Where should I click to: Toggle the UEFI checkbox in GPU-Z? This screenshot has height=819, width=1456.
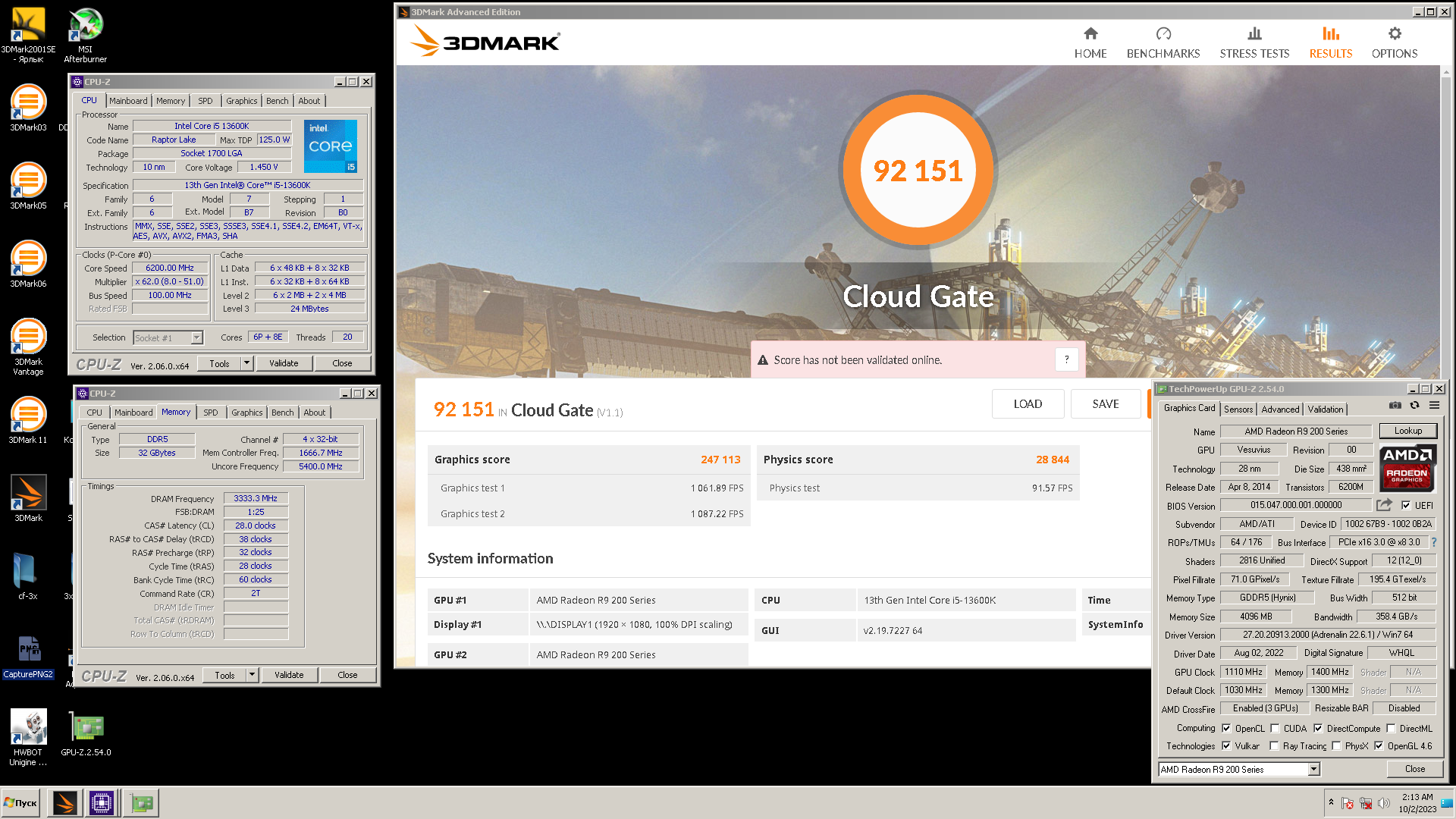click(1406, 505)
